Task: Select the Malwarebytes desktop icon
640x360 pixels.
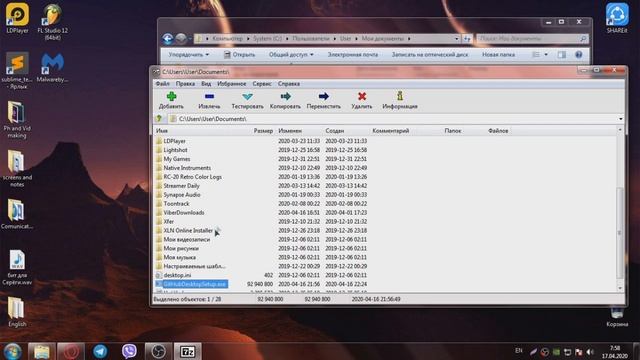Action: click(52, 67)
